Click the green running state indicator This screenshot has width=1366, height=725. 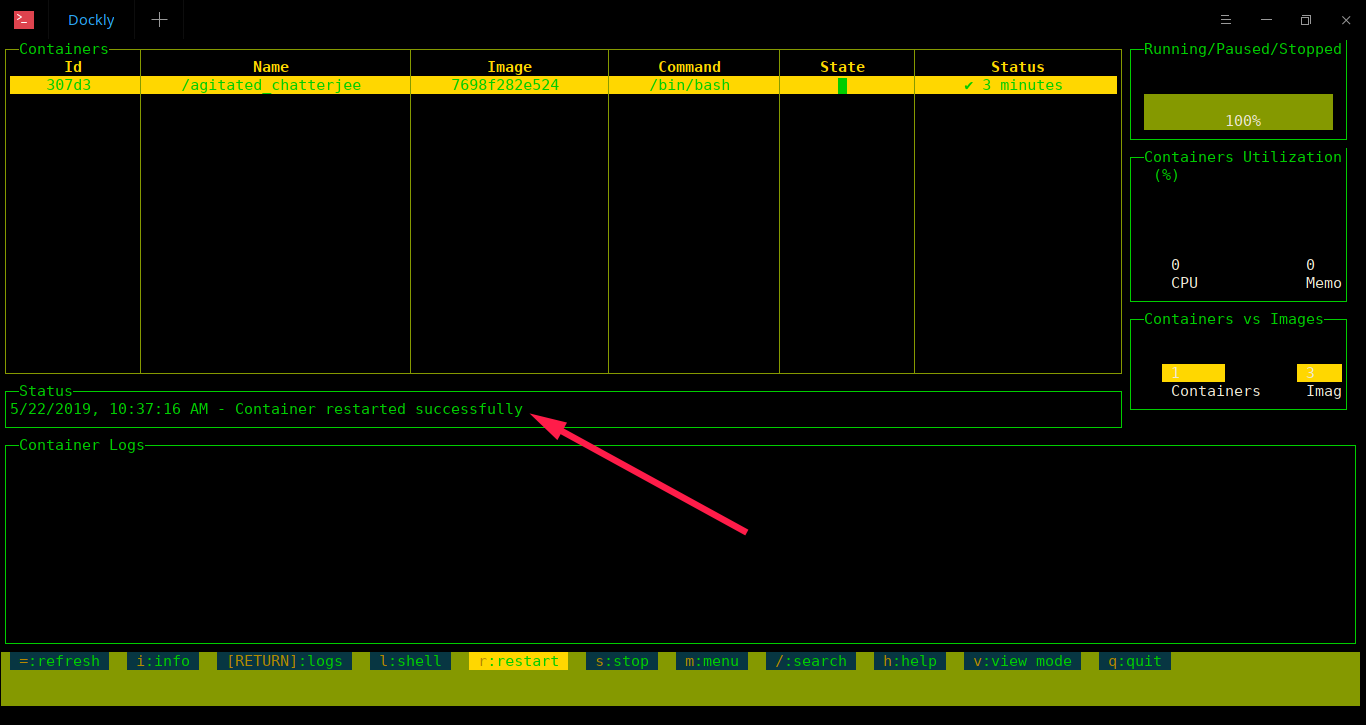(x=843, y=85)
